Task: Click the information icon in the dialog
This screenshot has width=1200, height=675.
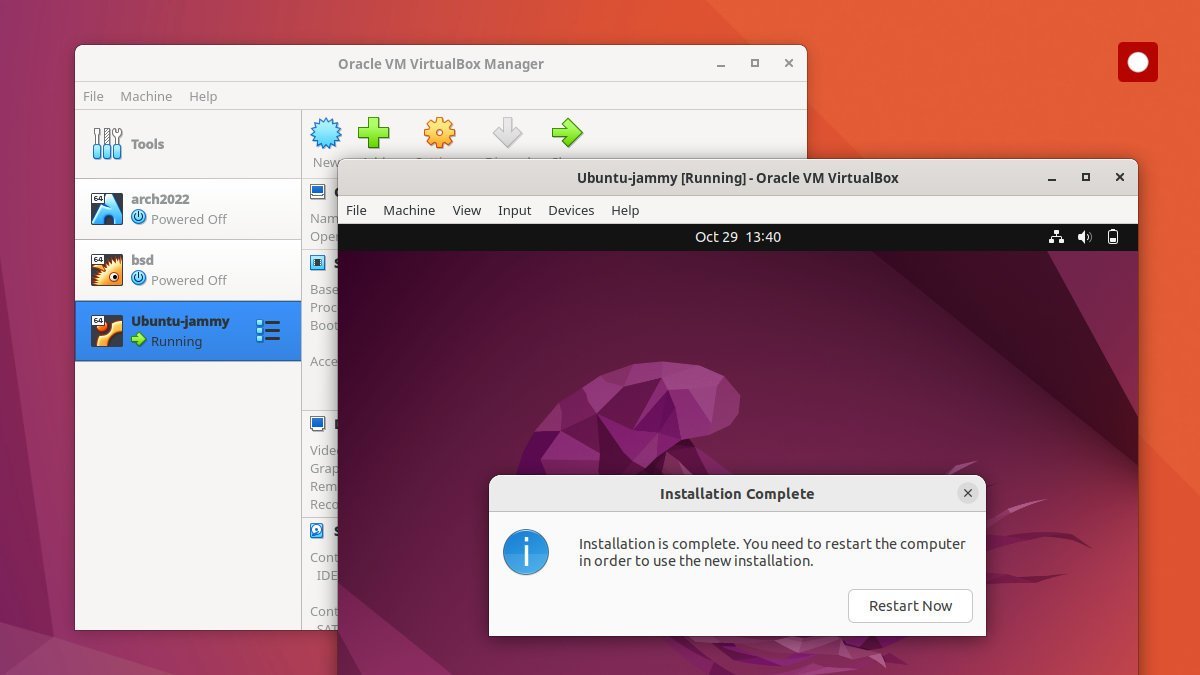Action: tap(526, 552)
